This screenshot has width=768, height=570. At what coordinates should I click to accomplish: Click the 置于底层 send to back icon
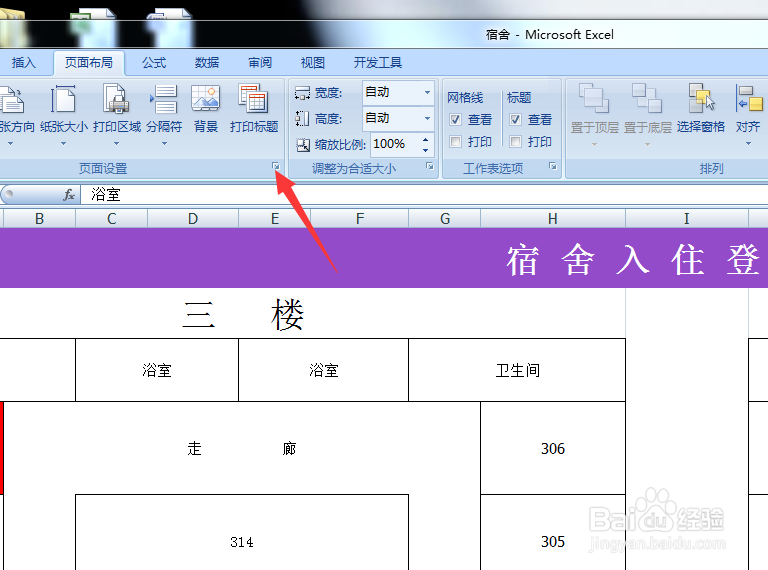point(647,98)
